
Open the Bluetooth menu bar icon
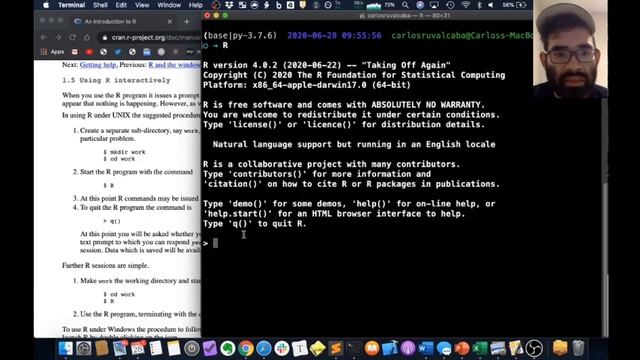480,5
